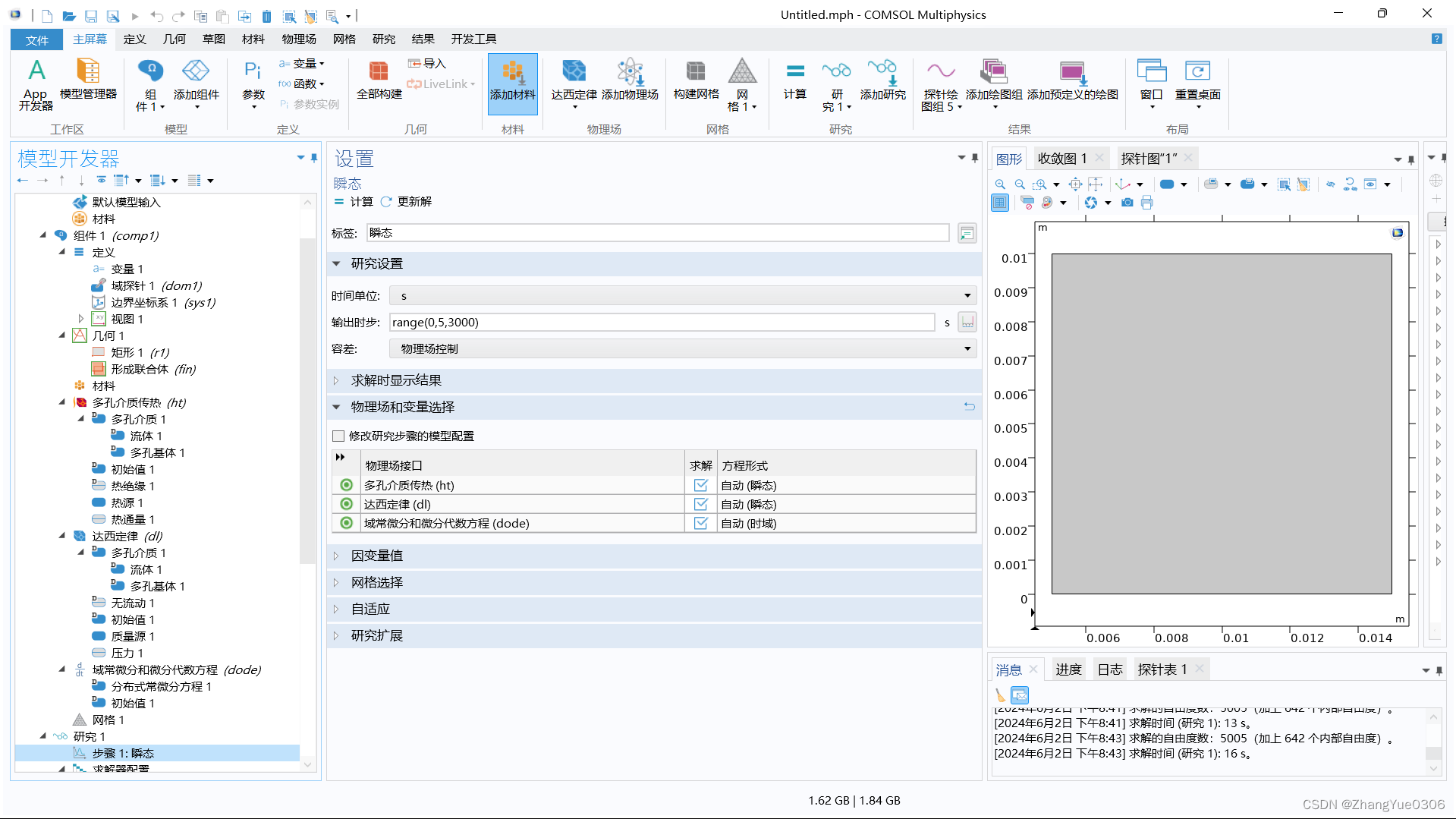Click the output times (输出时步) input field
Screen dimensions: 1456x819
pyautogui.click(x=662, y=322)
